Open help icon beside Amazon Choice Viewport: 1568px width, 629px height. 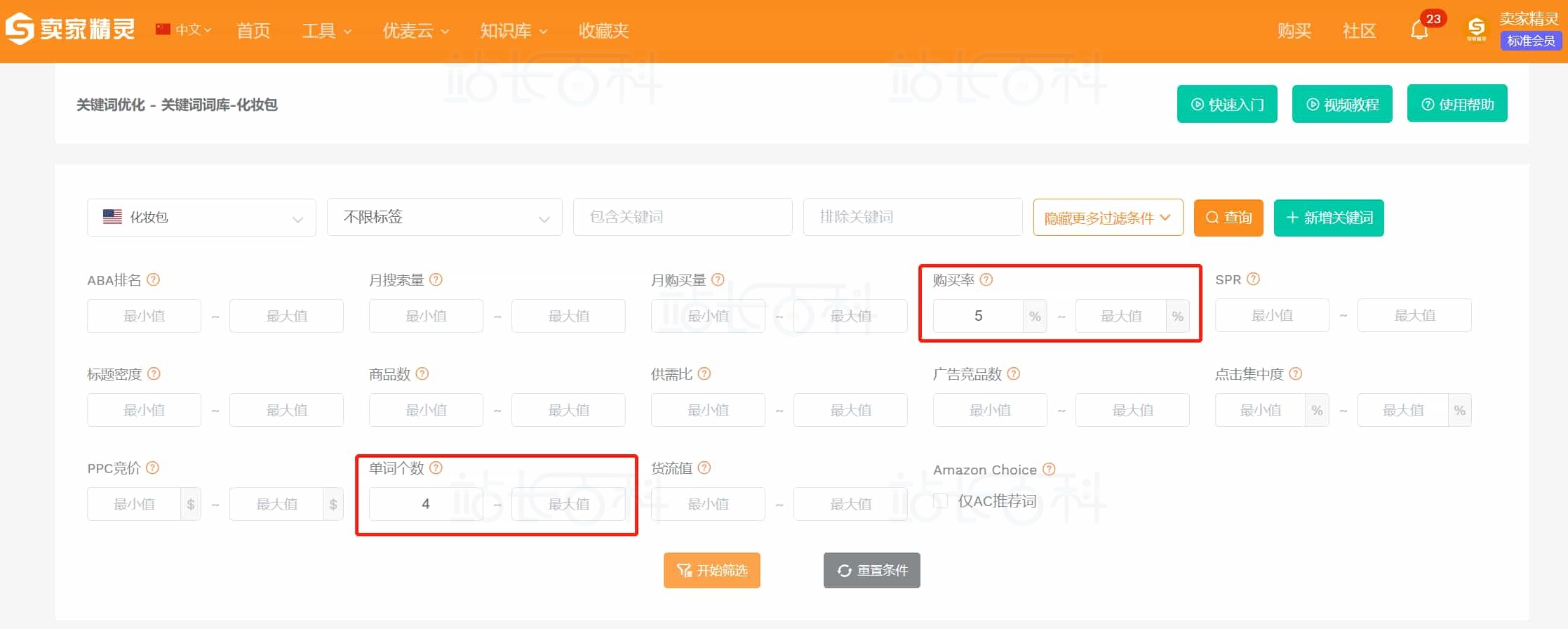(x=1049, y=469)
